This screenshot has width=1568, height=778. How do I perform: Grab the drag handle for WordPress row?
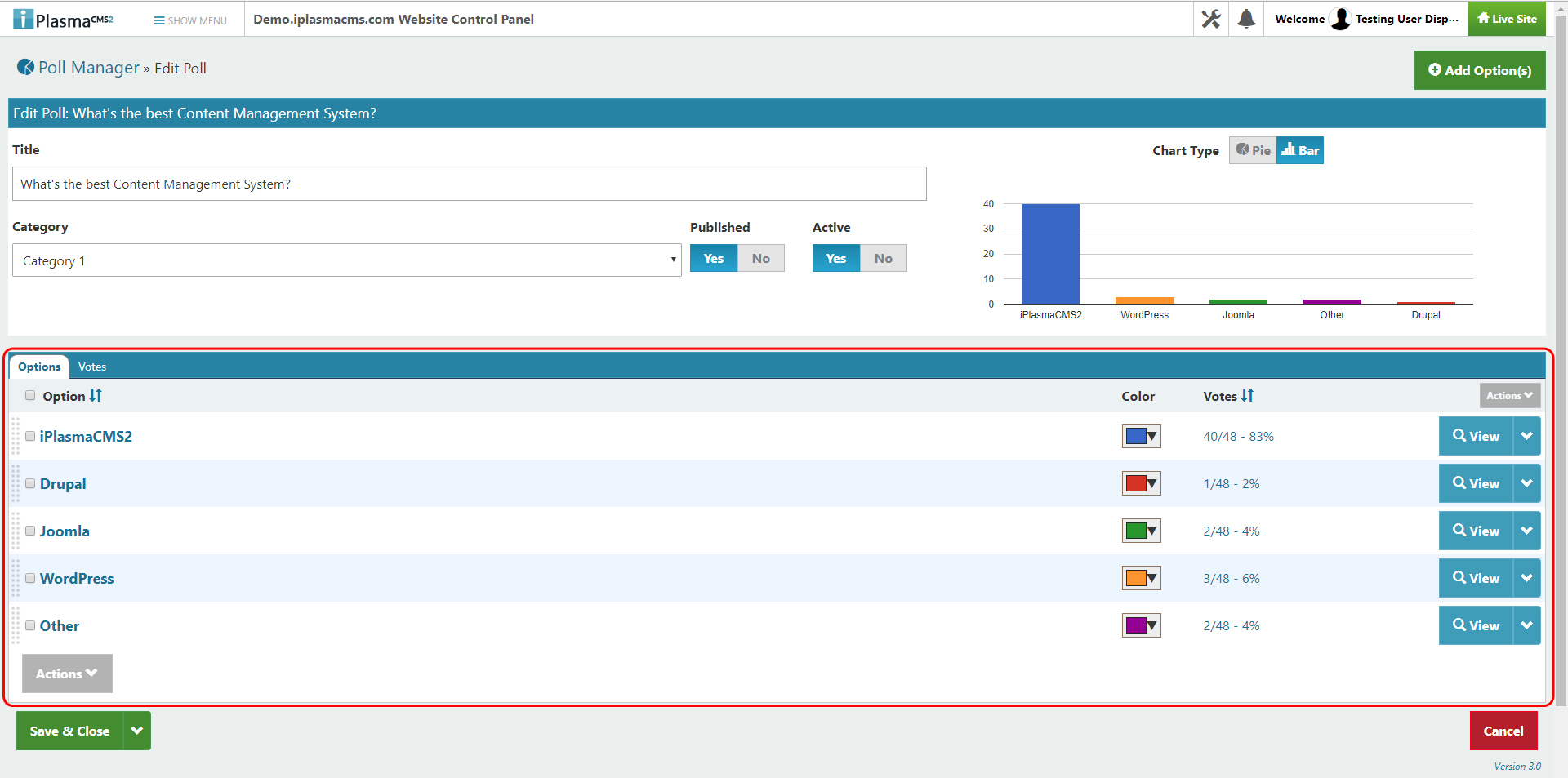pyautogui.click(x=16, y=578)
